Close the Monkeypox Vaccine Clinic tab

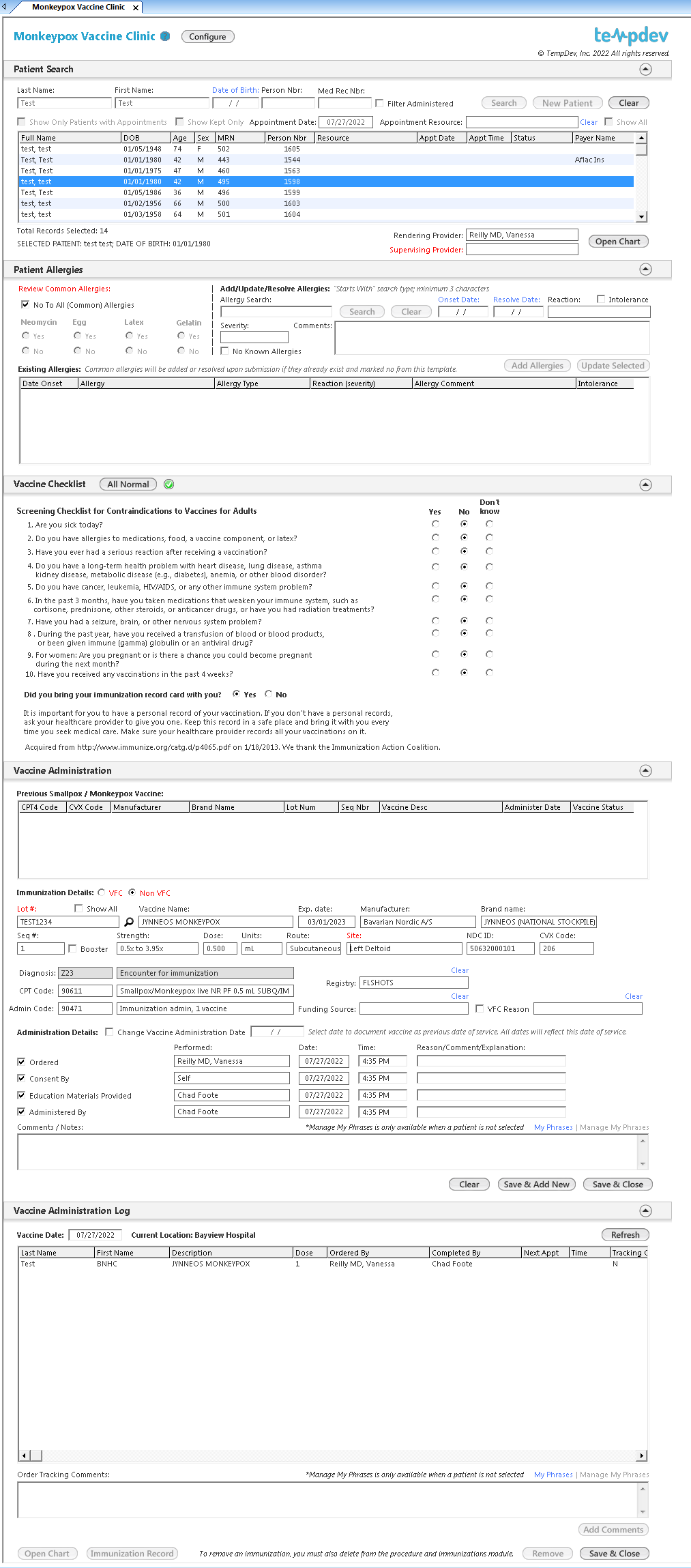(x=136, y=8)
